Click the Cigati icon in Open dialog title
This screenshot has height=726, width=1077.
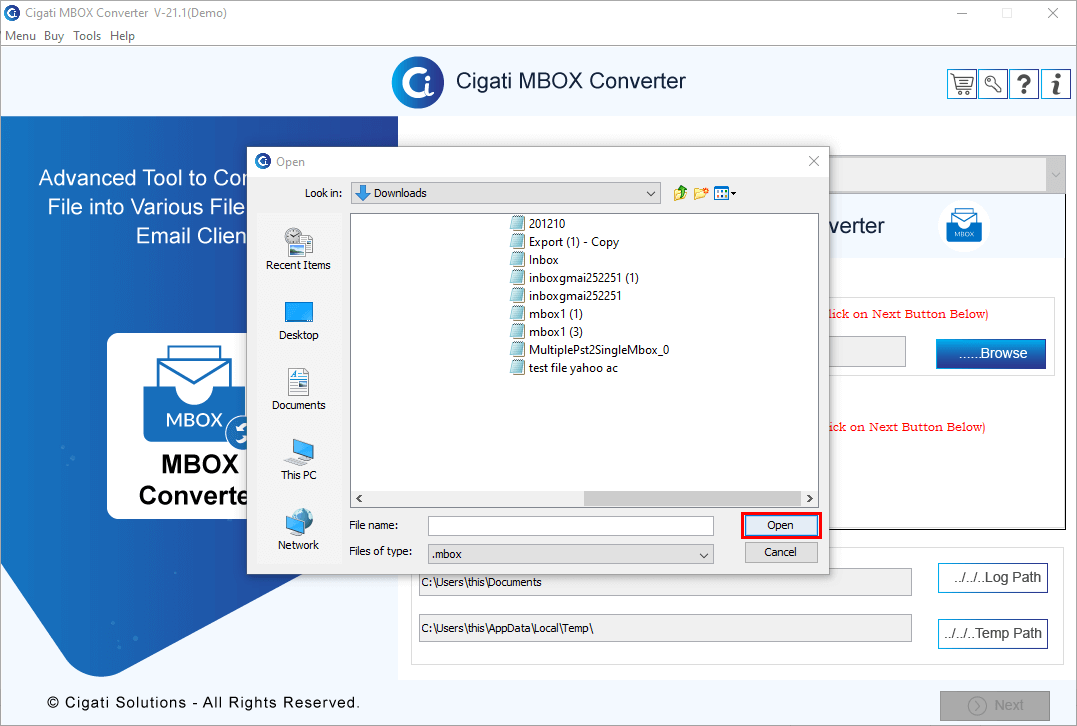click(x=263, y=161)
